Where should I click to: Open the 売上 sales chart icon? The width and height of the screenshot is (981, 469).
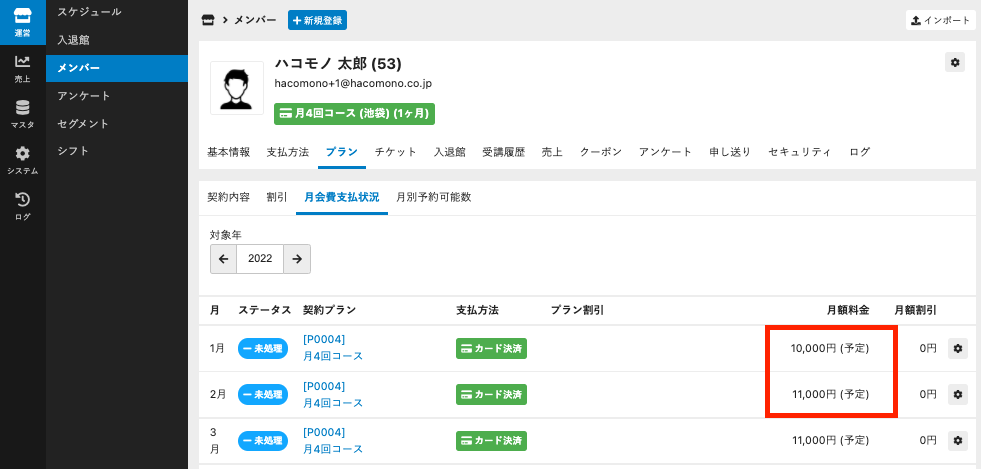pyautogui.click(x=22, y=68)
